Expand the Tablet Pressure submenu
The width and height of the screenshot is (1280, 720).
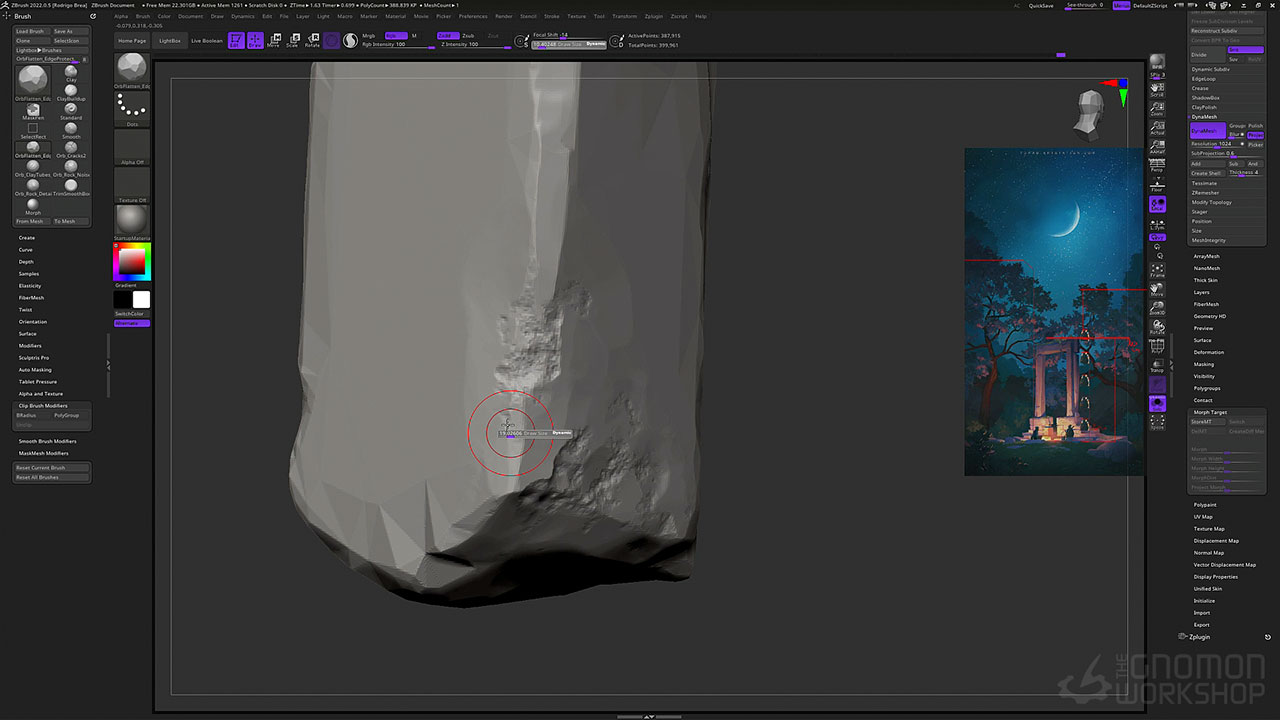[38, 382]
